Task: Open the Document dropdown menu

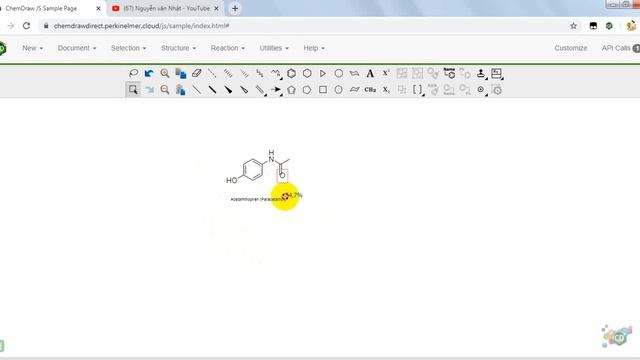Action: click(x=77, y=48)
